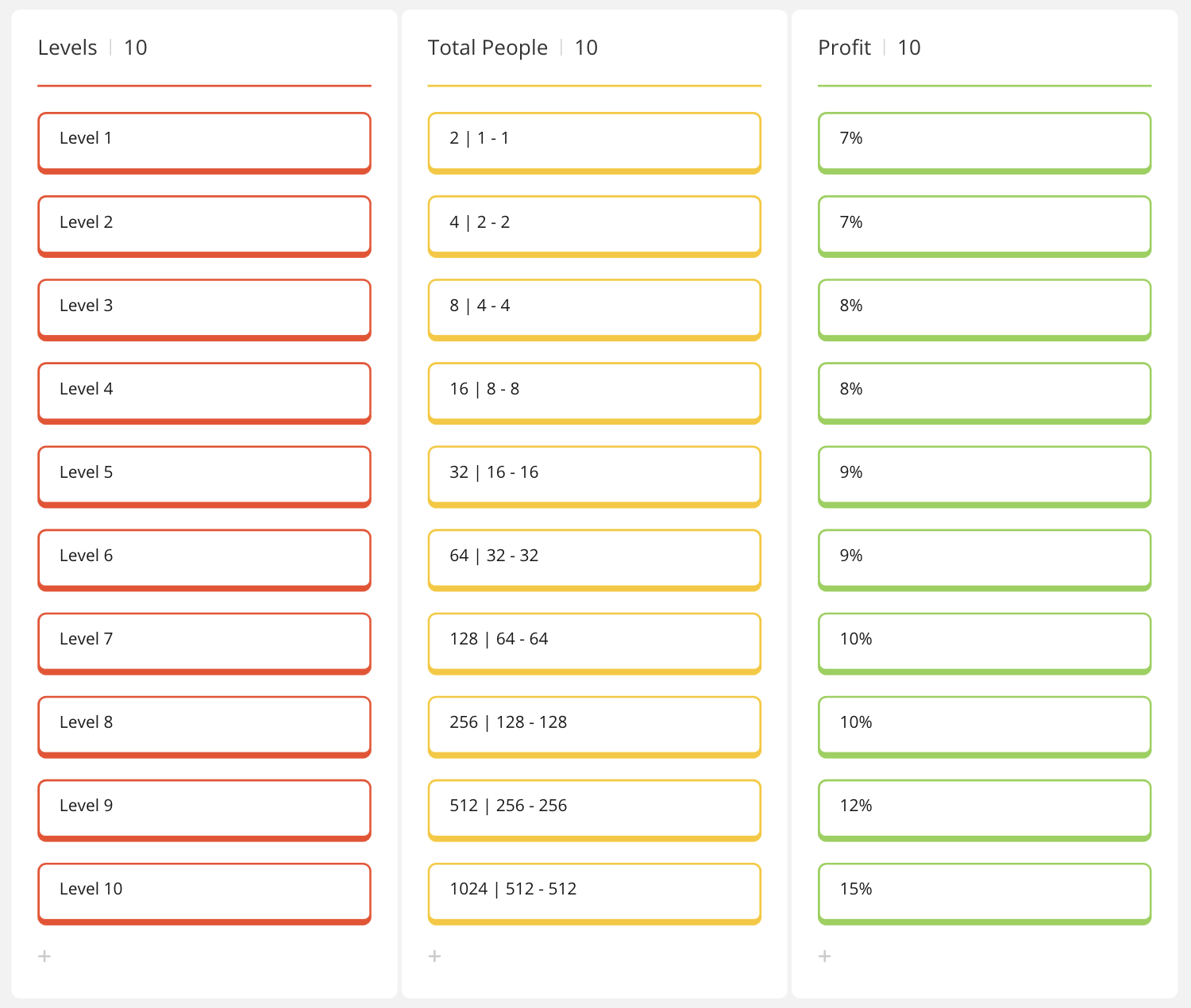Add a card to the Levels column
This screenshot has height=1008, width=1191.
coord(44,956)
